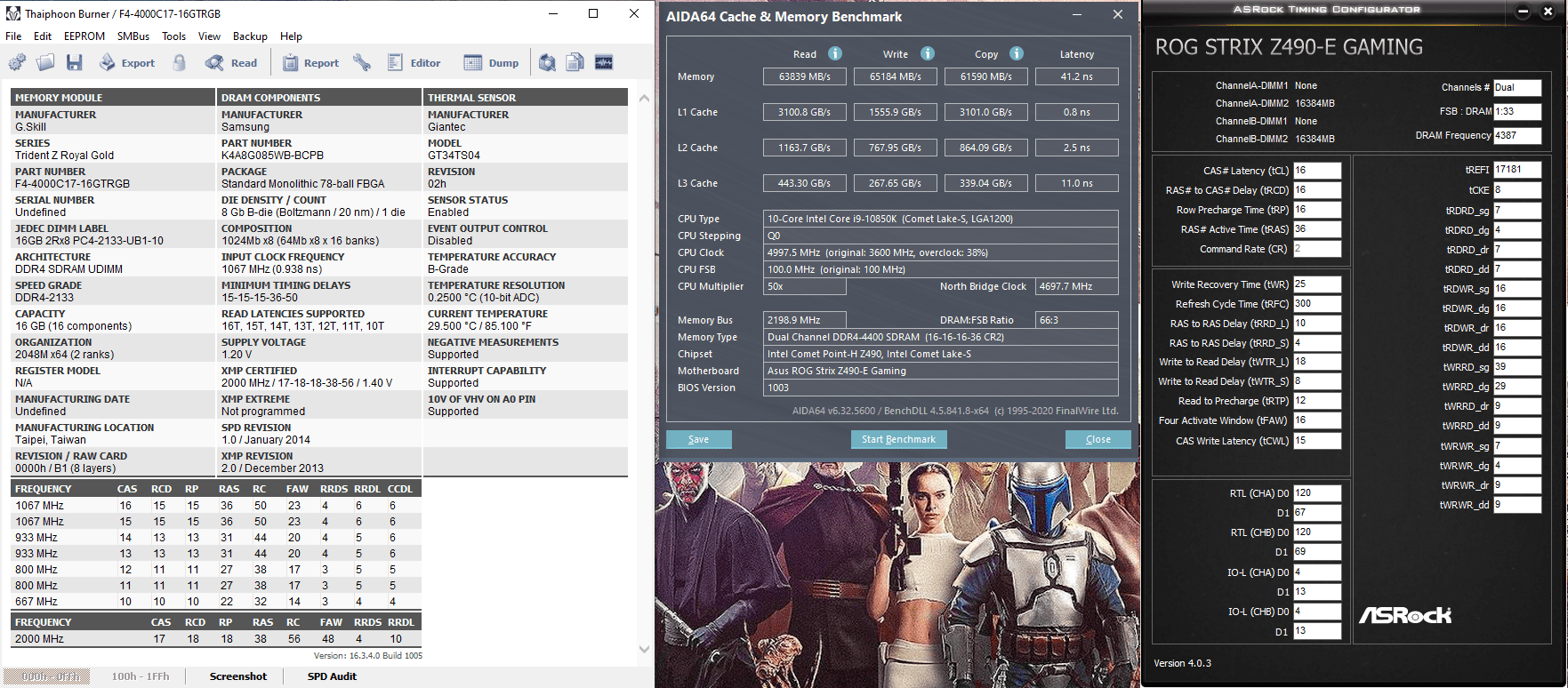Screen dimensions: 1568x688
Task: Open the Backup menu
Action: [x=250, y=36]
